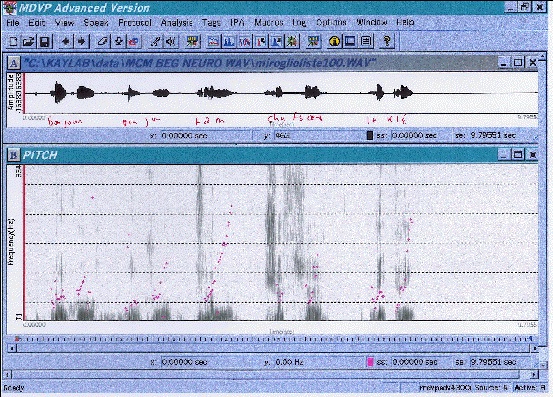Open the Protocol menu
The image size is (553, 397).
pyautogui.click(x=135, y=23)
